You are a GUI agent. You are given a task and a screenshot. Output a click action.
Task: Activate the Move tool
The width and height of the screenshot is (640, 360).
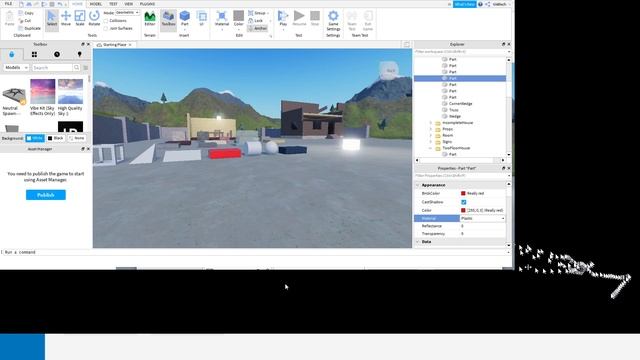(66, 18)
